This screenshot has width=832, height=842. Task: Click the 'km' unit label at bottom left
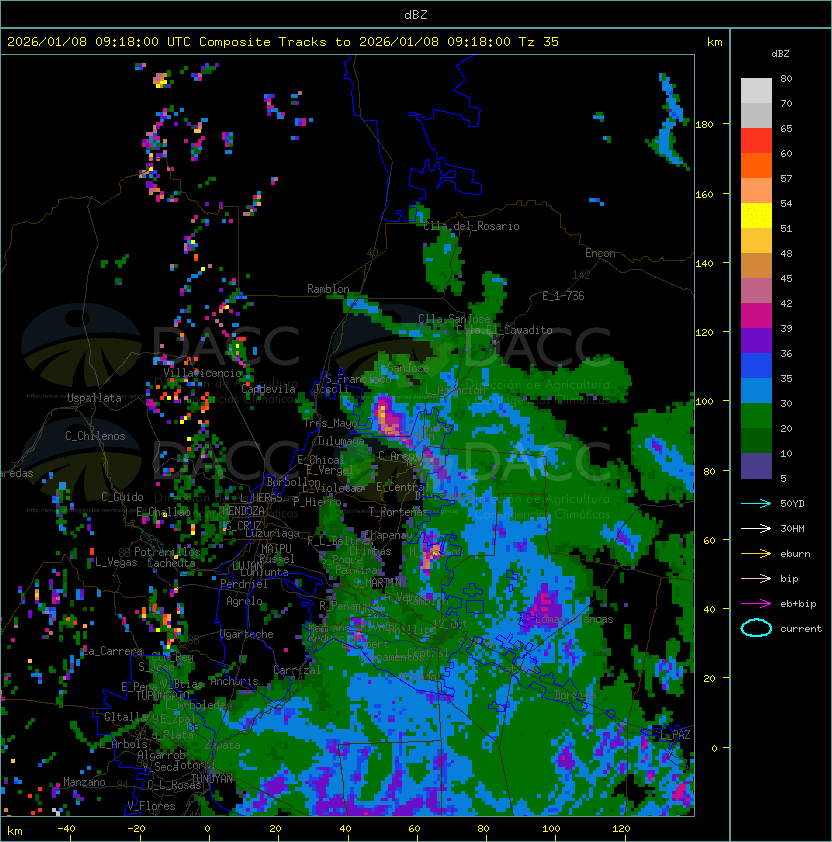pyautogui.click(x=15, y=831)
